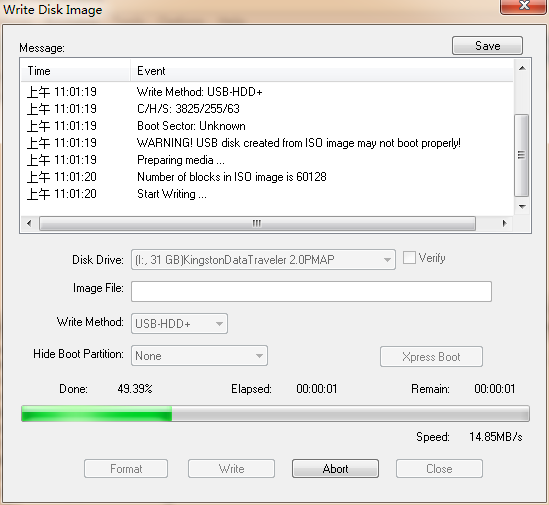This screenshot has width=549, height=505.
Task: Close the Write Disk Image window
Action: tap(524, 6)
